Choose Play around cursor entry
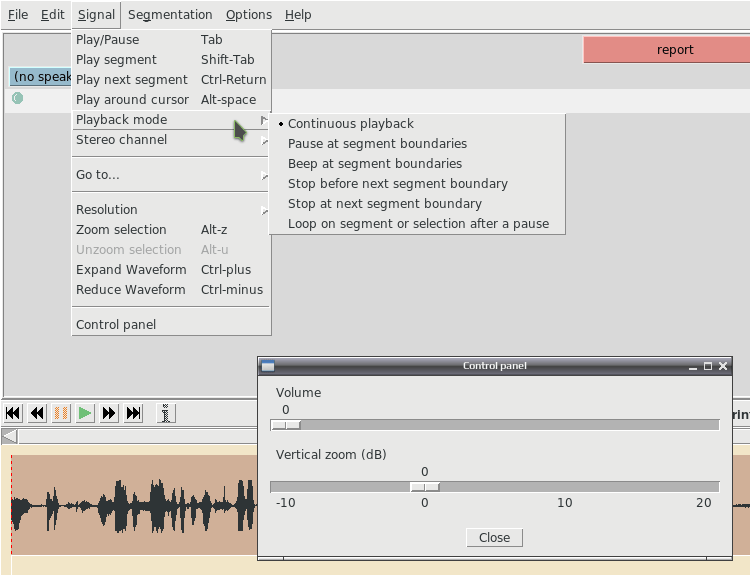750x575 pixels. pyautogui.click(x=171, y=100)
